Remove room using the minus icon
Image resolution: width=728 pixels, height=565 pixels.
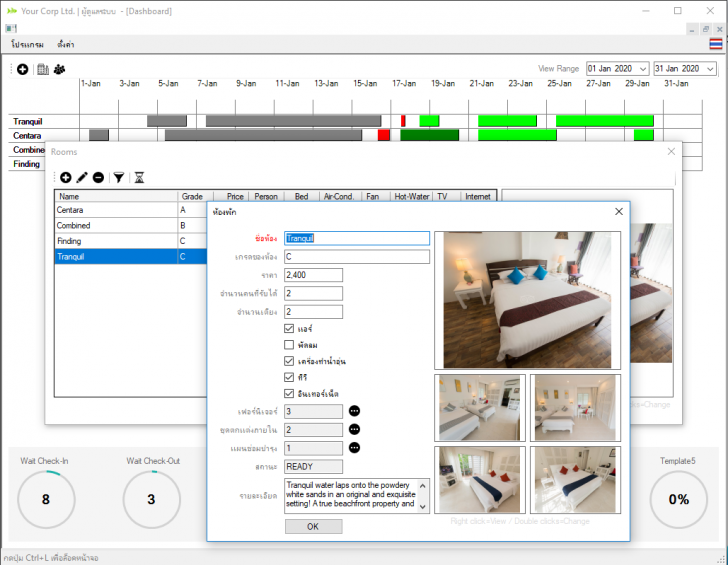coord(98,177)
